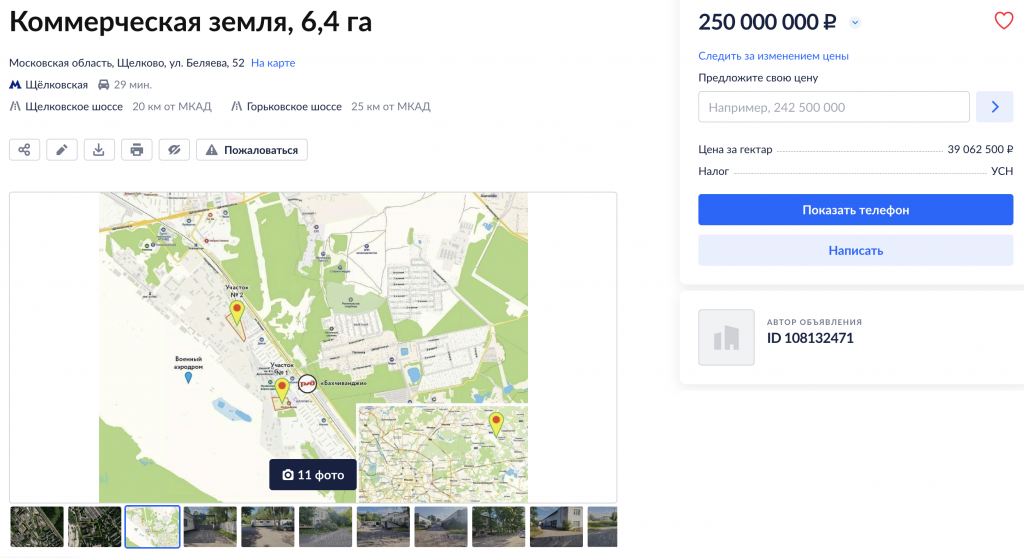Click the pencil note icon

point(61,150)
